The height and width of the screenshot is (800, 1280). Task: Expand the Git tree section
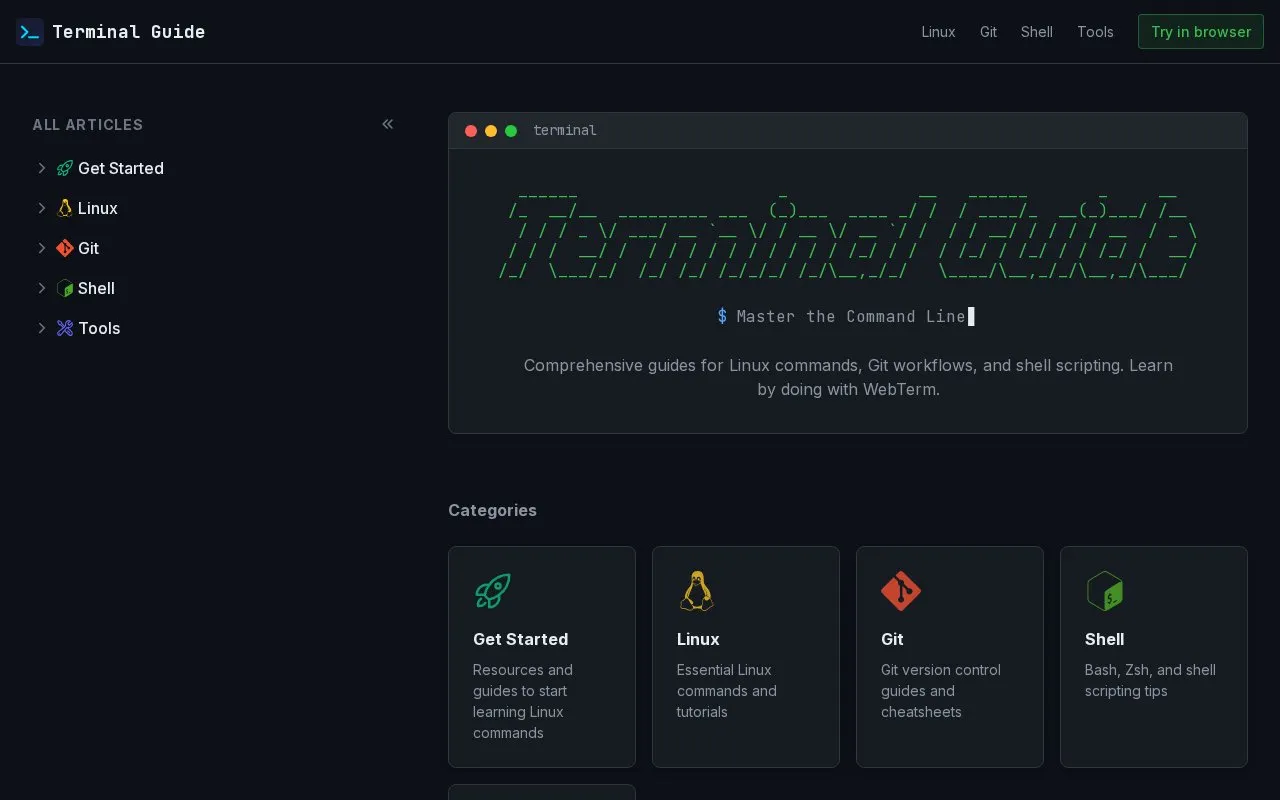[42, 248]
